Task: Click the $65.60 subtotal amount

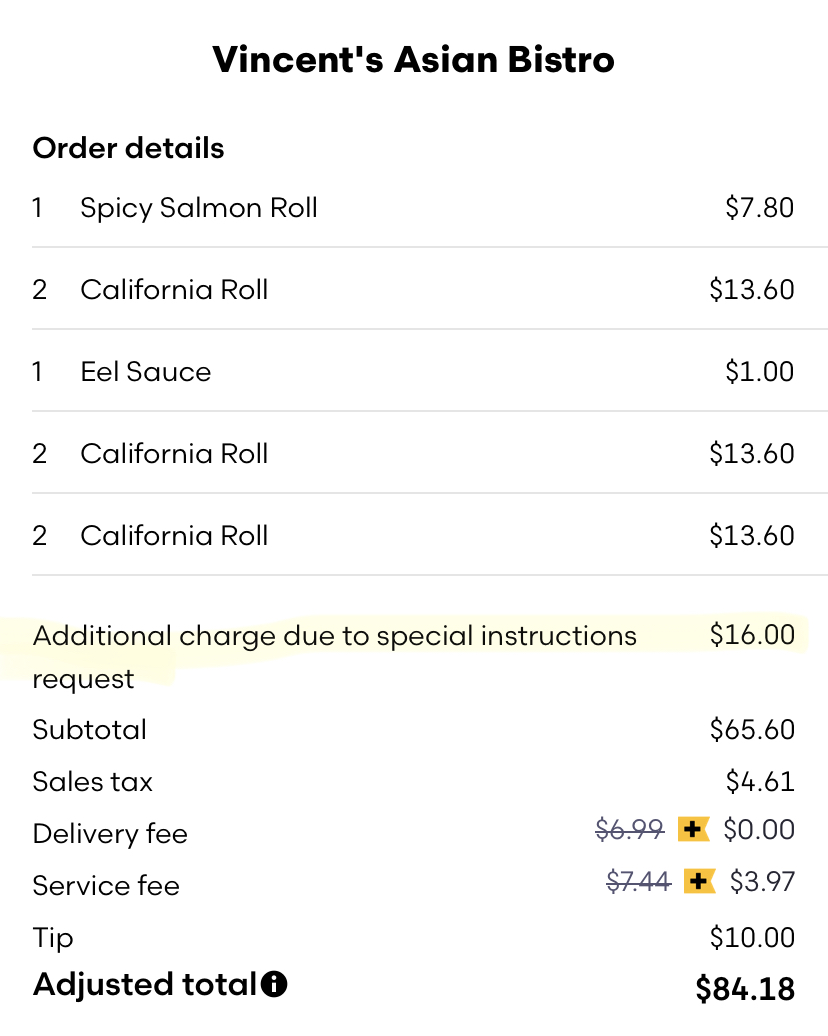Action: coord(752,730)
